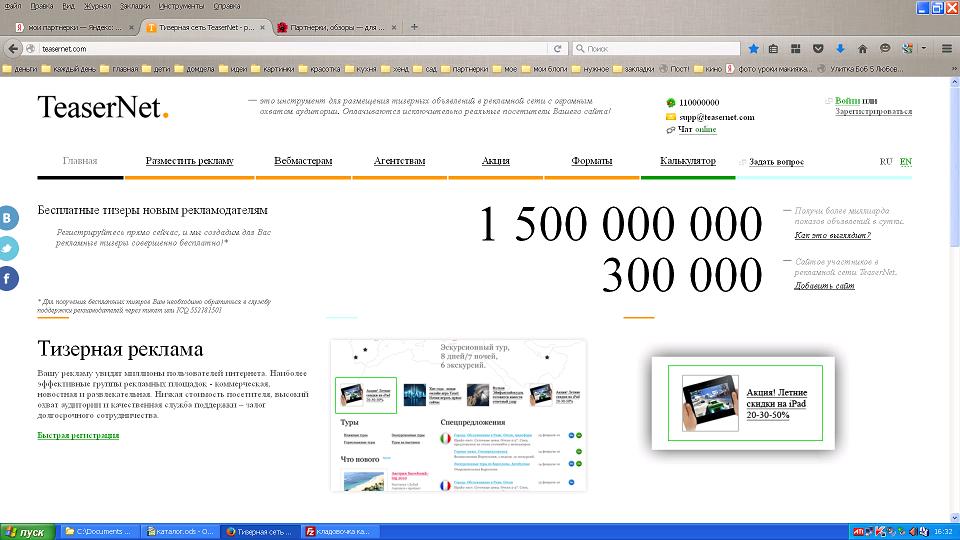960x540 pixels.
Task: Click the teaser layout example screenshot
Action: (458, 415)
